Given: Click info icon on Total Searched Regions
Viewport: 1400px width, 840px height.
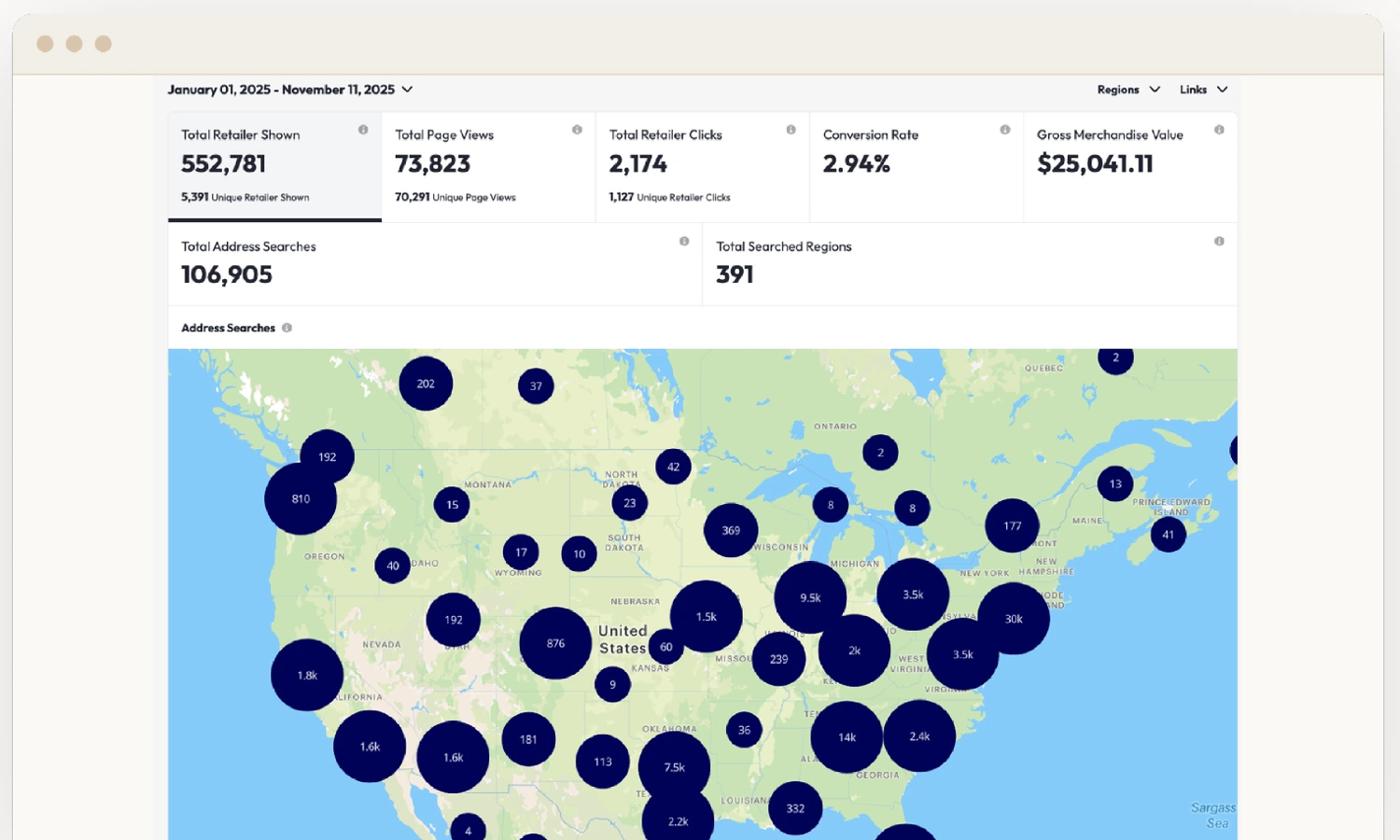Looking at the screenshot, I should 1219,241.
